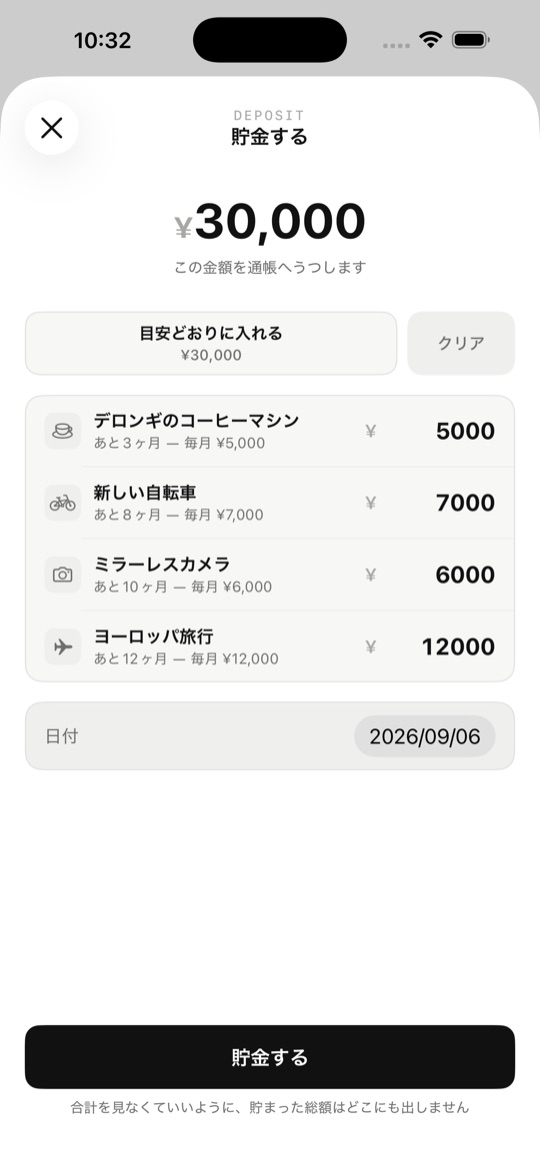This screenshot has height=1173, width=540.
Task: Select the ヨーロッパ旅行 goal title
Action: (x=153, y=637)
